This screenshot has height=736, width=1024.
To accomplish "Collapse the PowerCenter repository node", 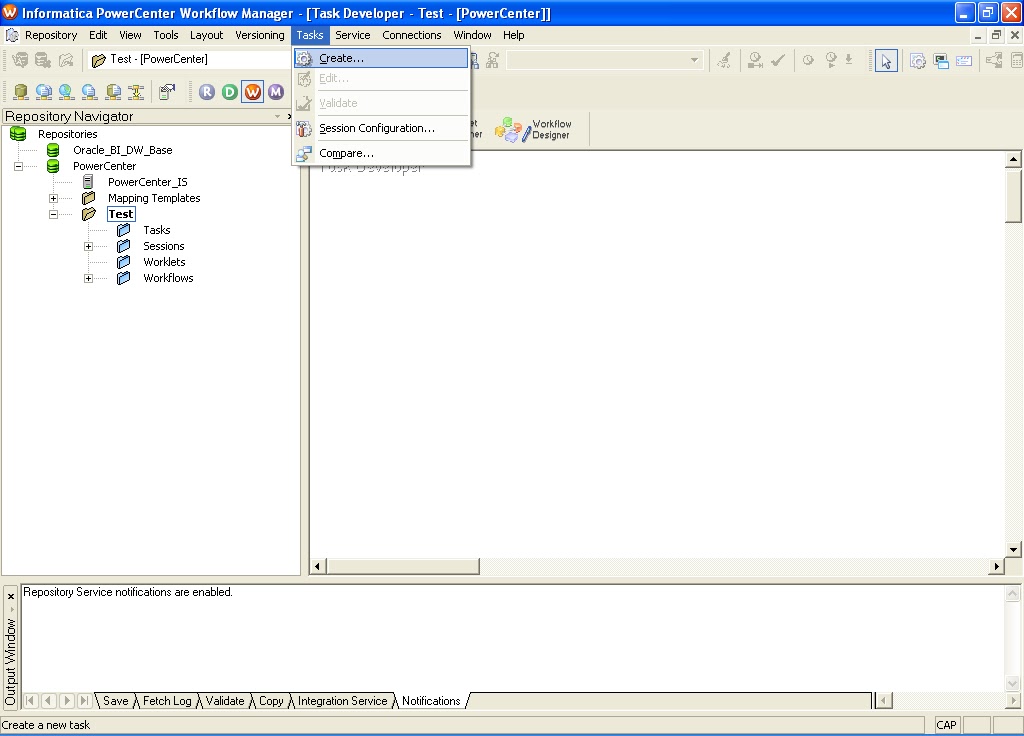I will coord(19,165).
